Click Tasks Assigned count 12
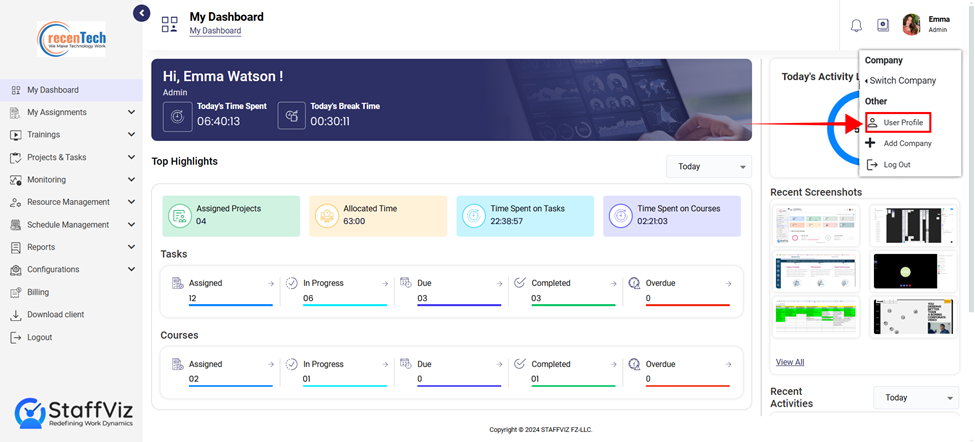Image resolution: width=975 pixels, height=442 pixels. coord(192,298)
